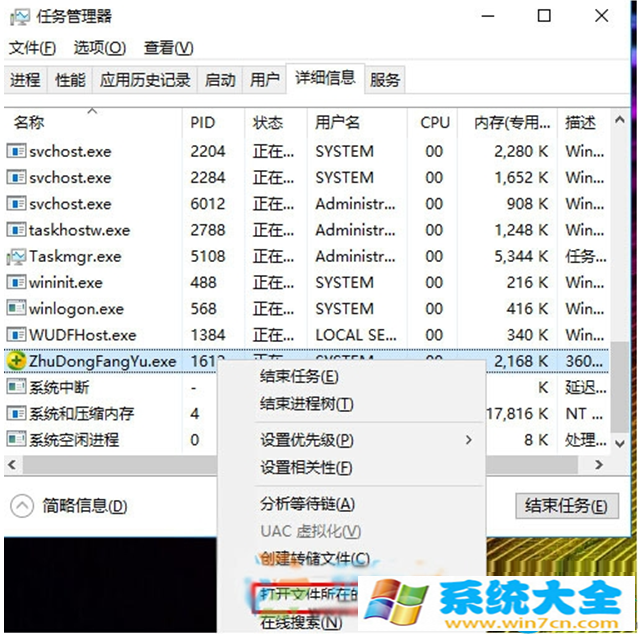The height and width of the screenshot is (636, 640).
Task: Choose 在线搜索(N) in the context menu
Action: 302,622
